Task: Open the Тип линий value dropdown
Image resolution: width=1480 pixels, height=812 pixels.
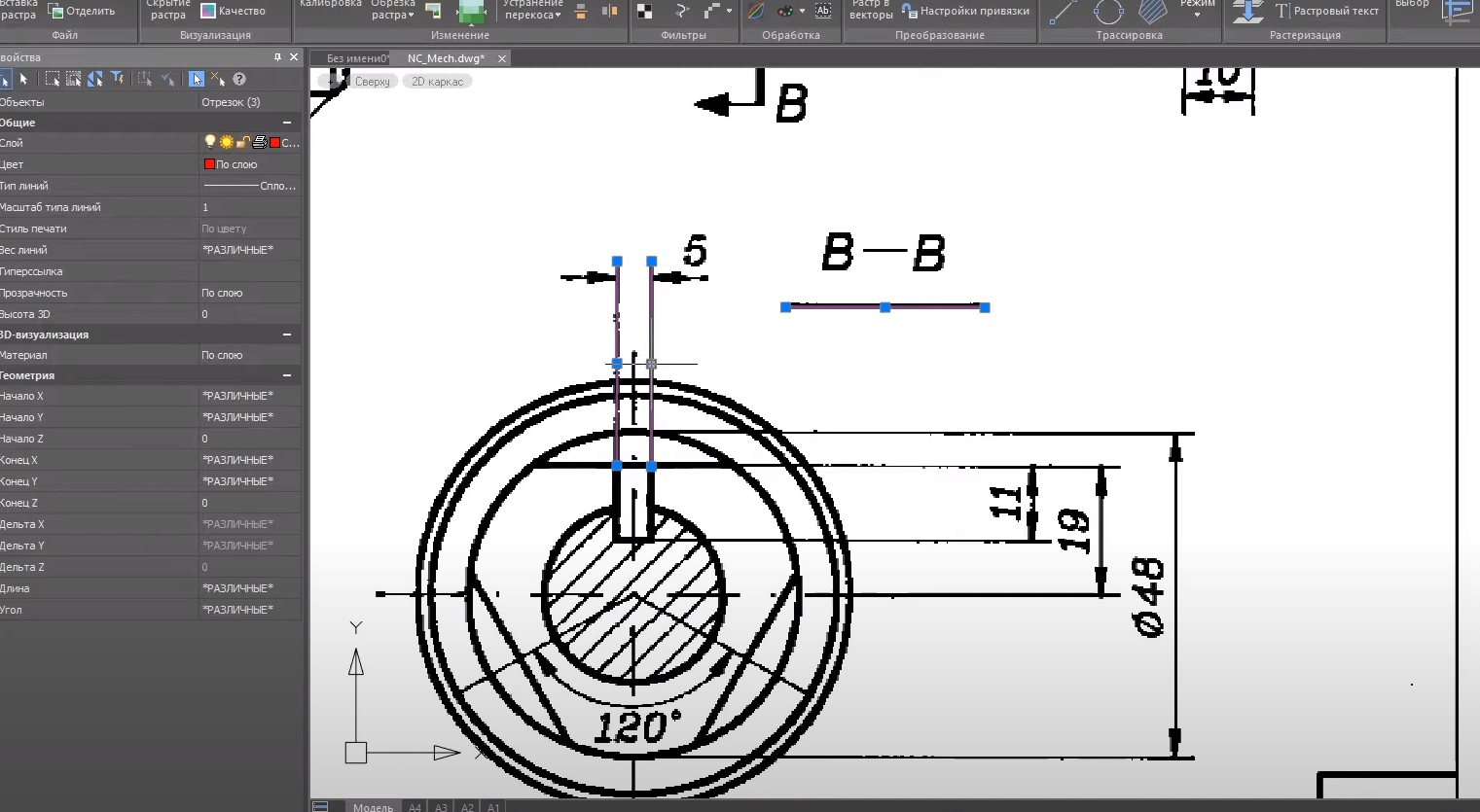Action: point(249,186)
